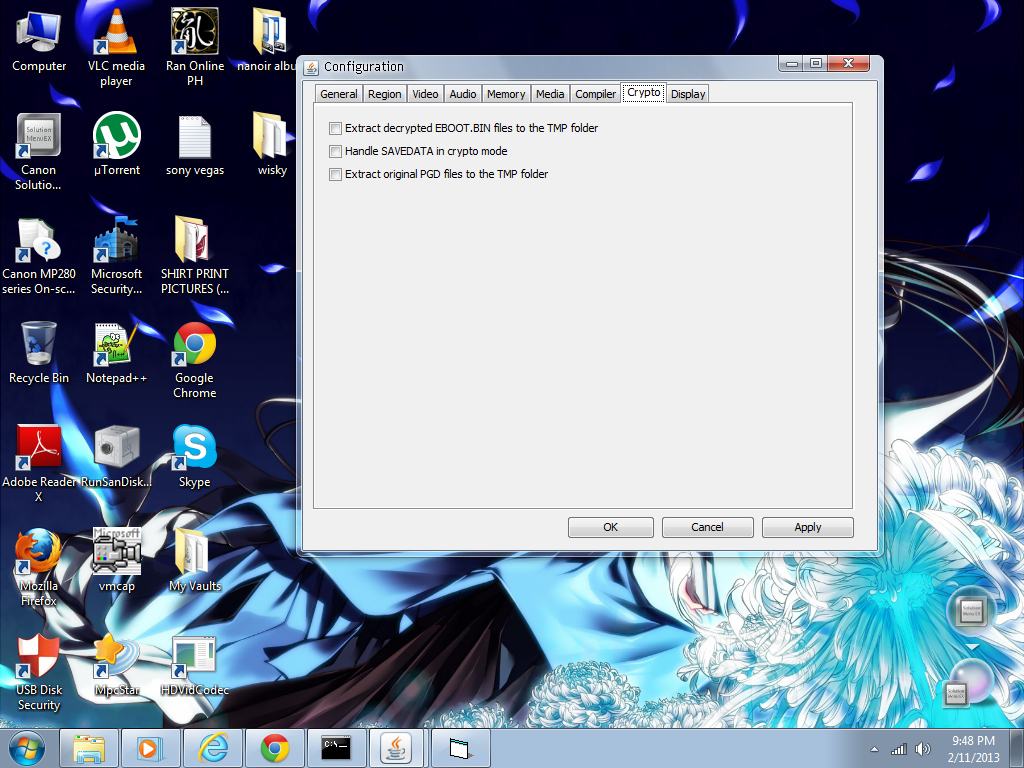Select Google Chrome desktop shortcut

pos(195,360)
